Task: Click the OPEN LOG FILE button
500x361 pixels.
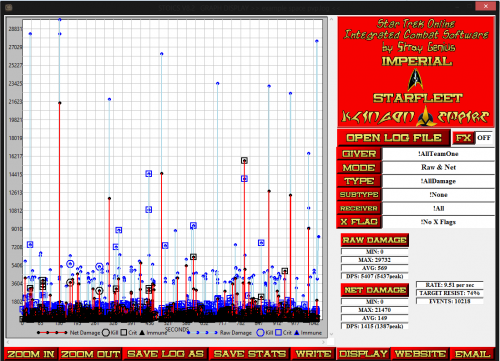Action: tap(394, 138)
